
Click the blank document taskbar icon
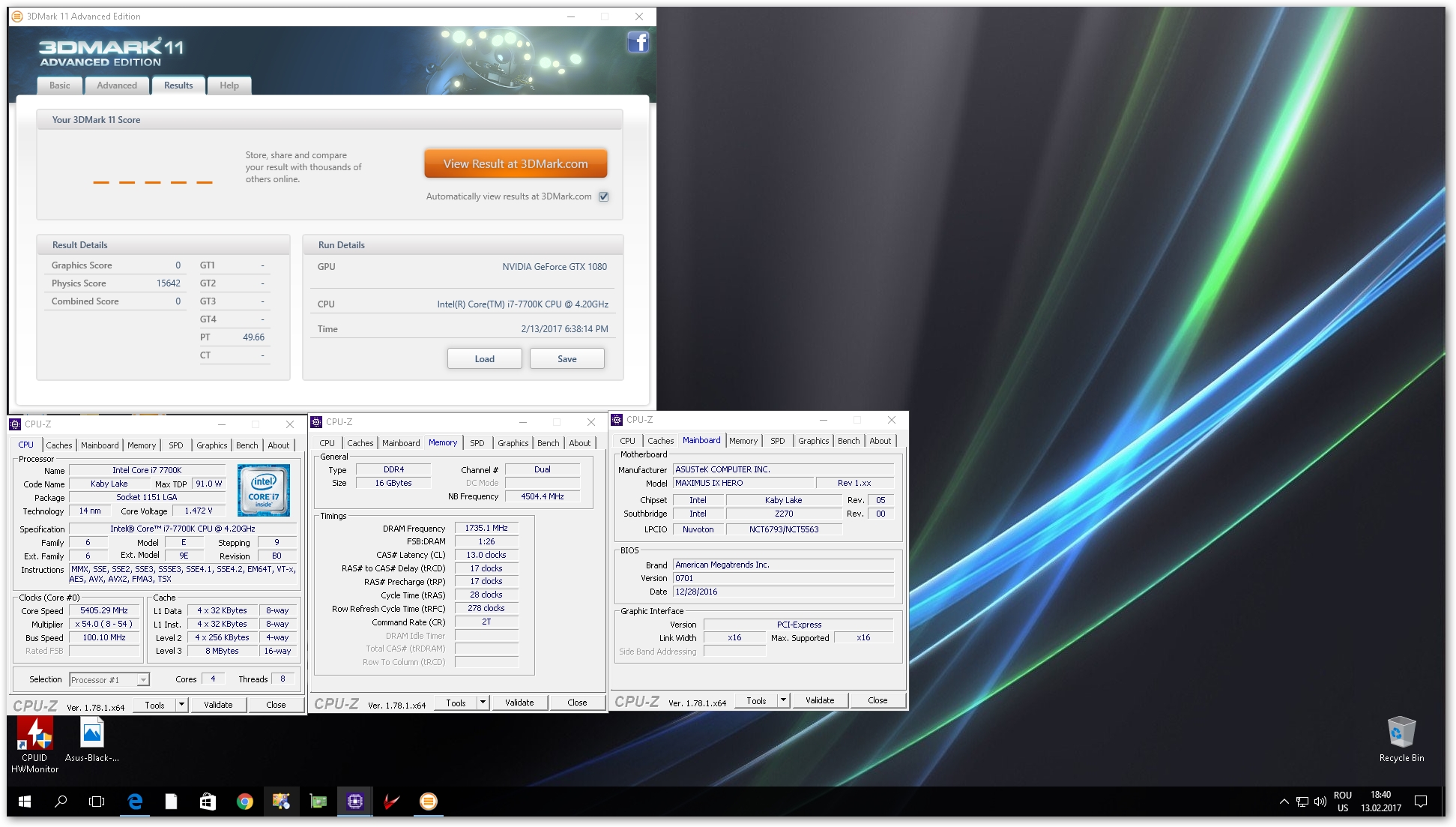pyautogui.click(x=171, y=802)
